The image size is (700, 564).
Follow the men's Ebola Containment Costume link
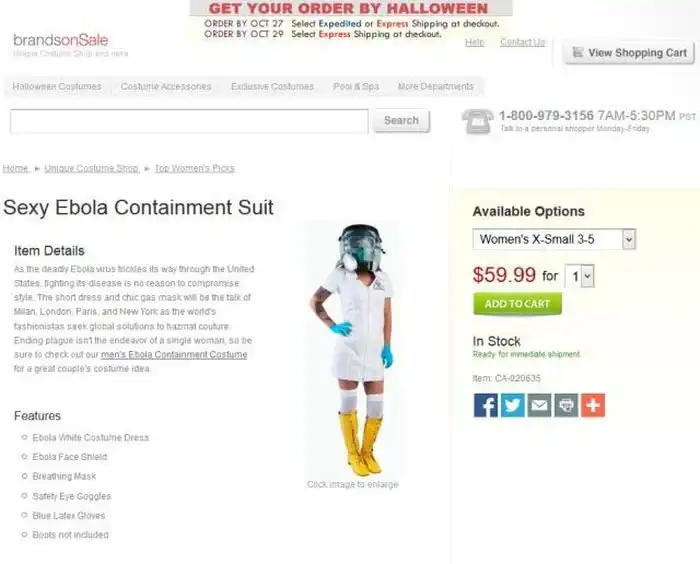174,355
